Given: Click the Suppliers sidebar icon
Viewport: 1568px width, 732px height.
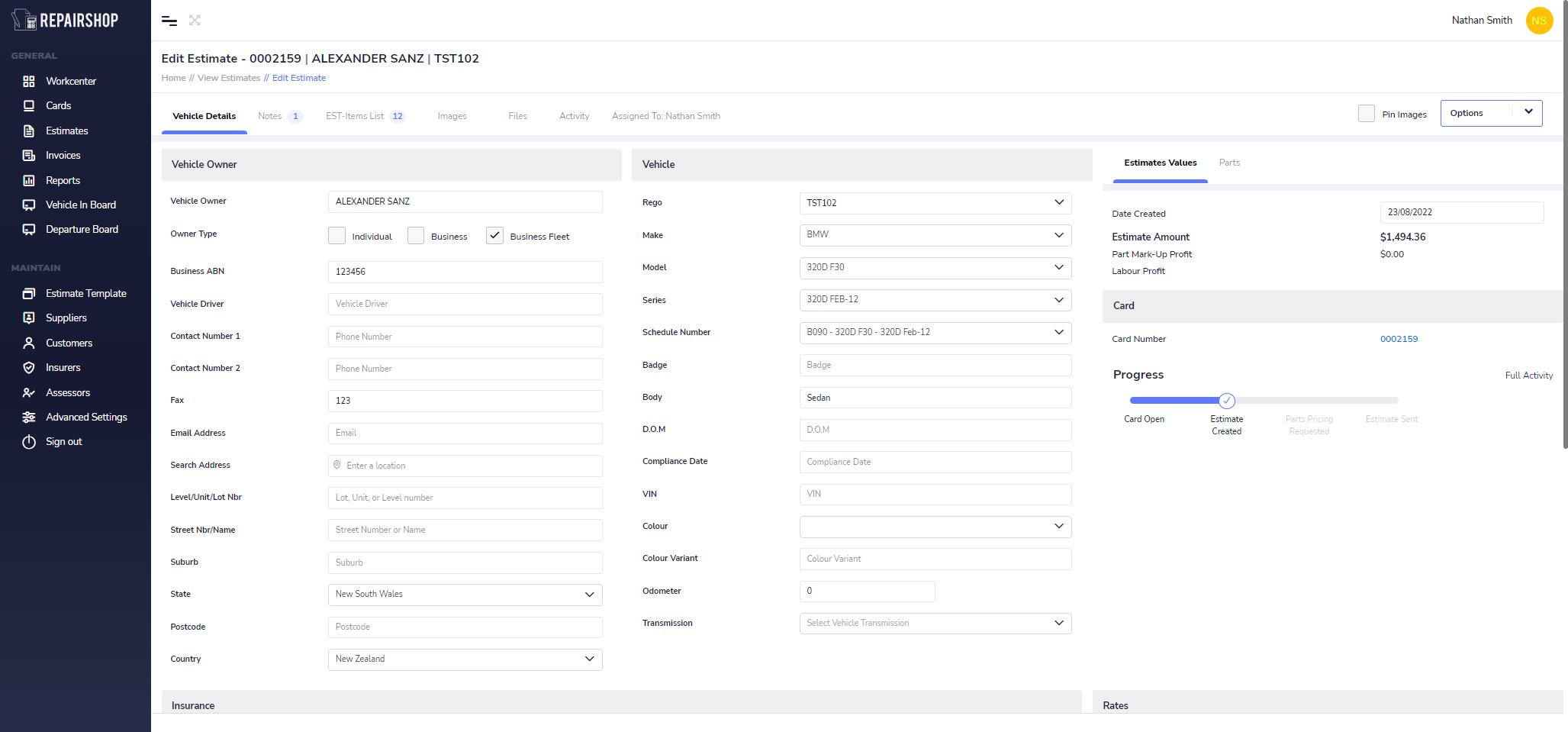Looking at the screenshot, I should tap(29, 318).
